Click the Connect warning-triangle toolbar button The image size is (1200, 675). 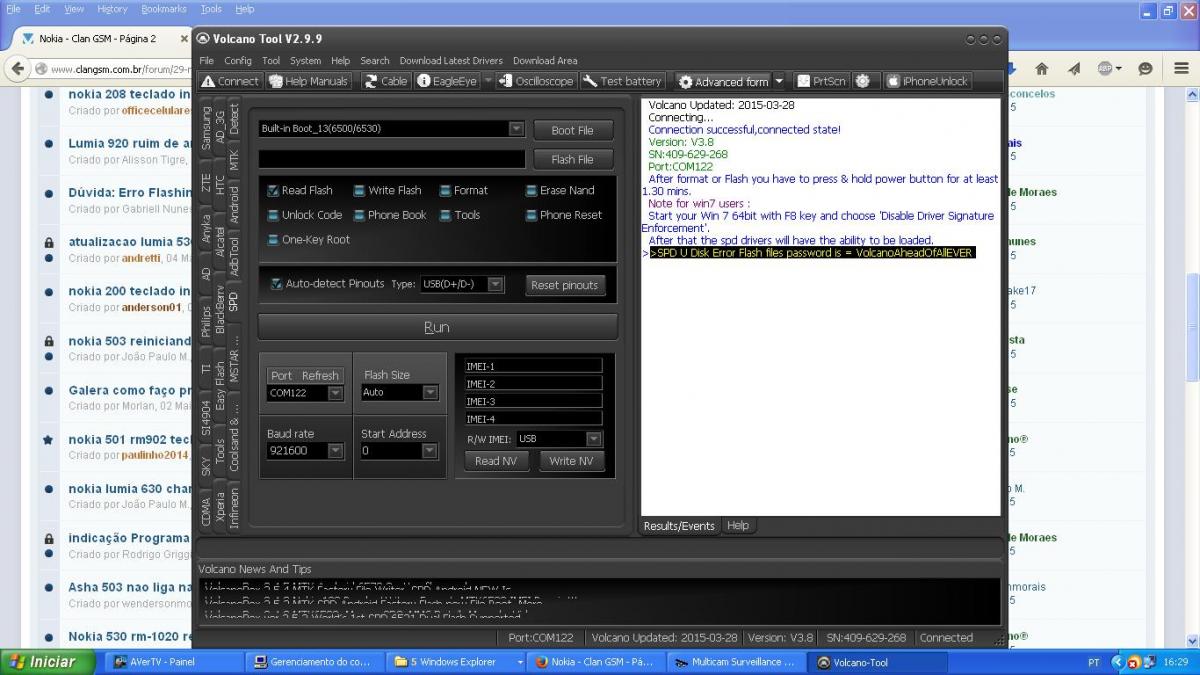coord(230,81)
